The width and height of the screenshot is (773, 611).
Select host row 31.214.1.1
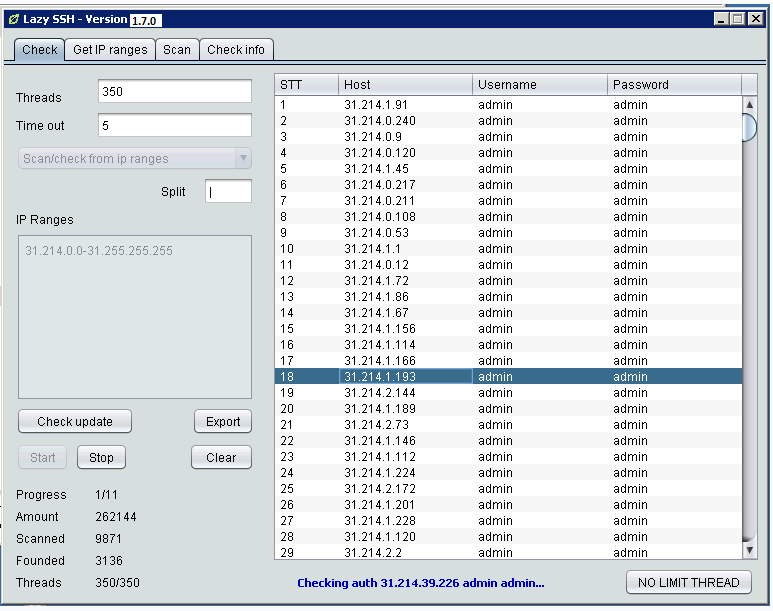click(x=508, y=249)
